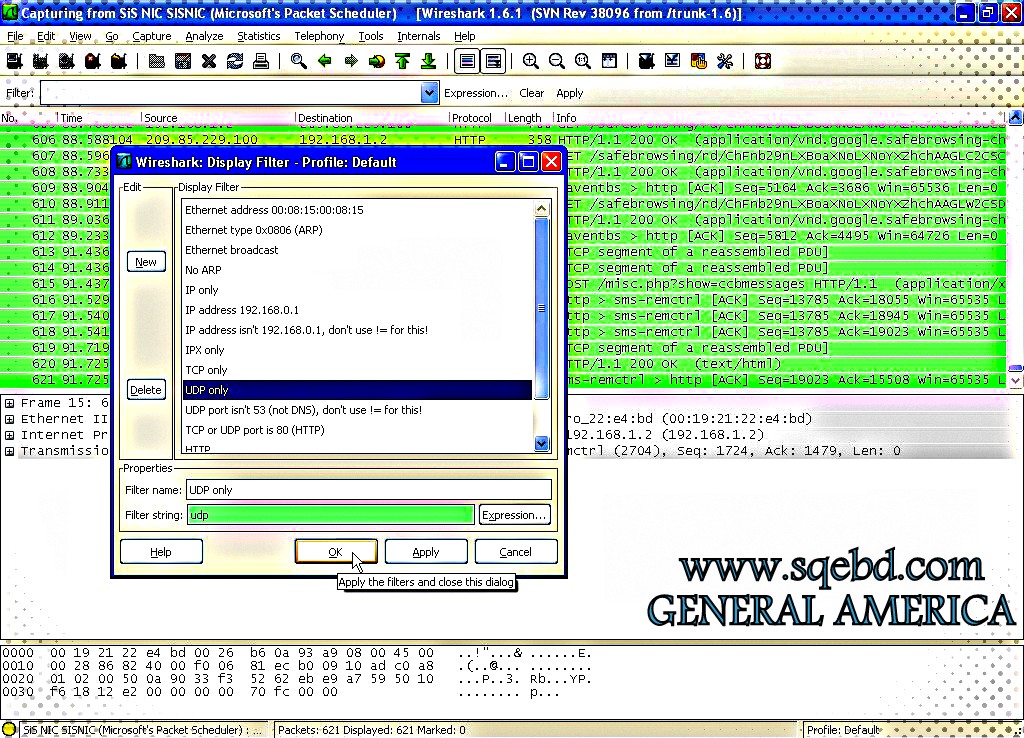The height and width of the screenshot is (738, 1024).
Task: Open the Statistics menu
Action: tap(258, 36)
